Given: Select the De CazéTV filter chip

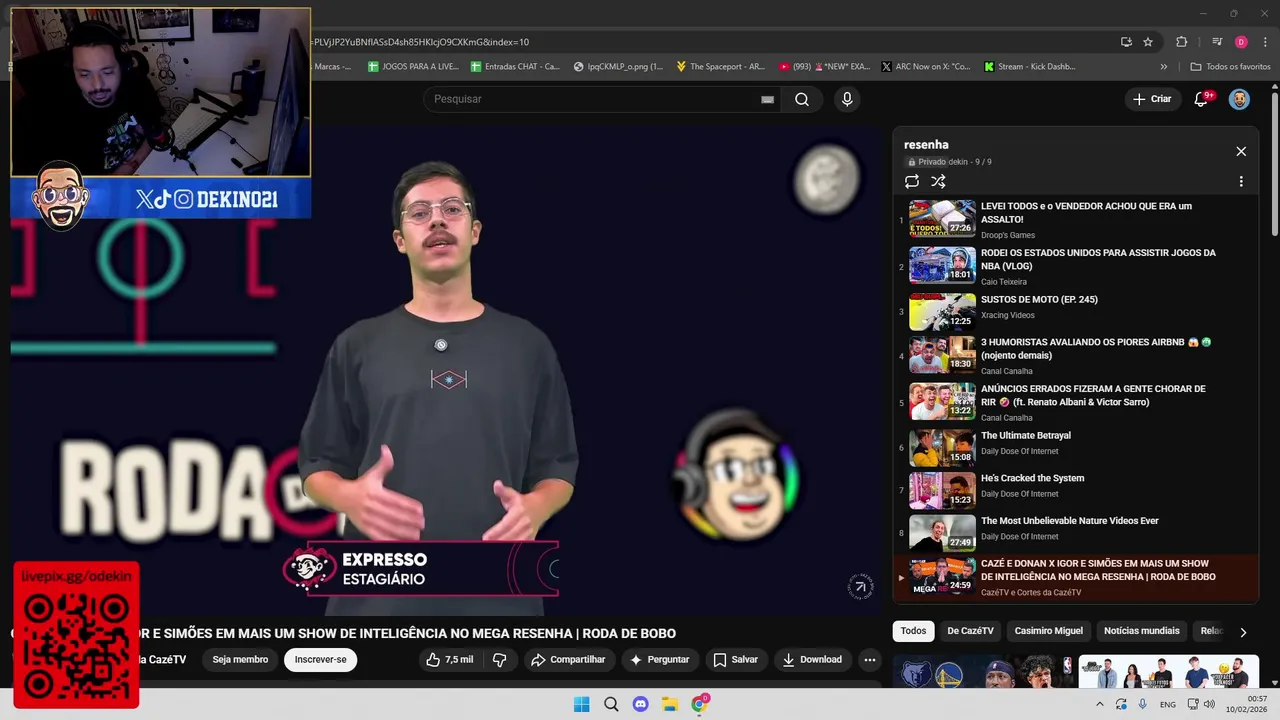Looking at the screenshot, I should pyautogui.click(x=970, y=631).
